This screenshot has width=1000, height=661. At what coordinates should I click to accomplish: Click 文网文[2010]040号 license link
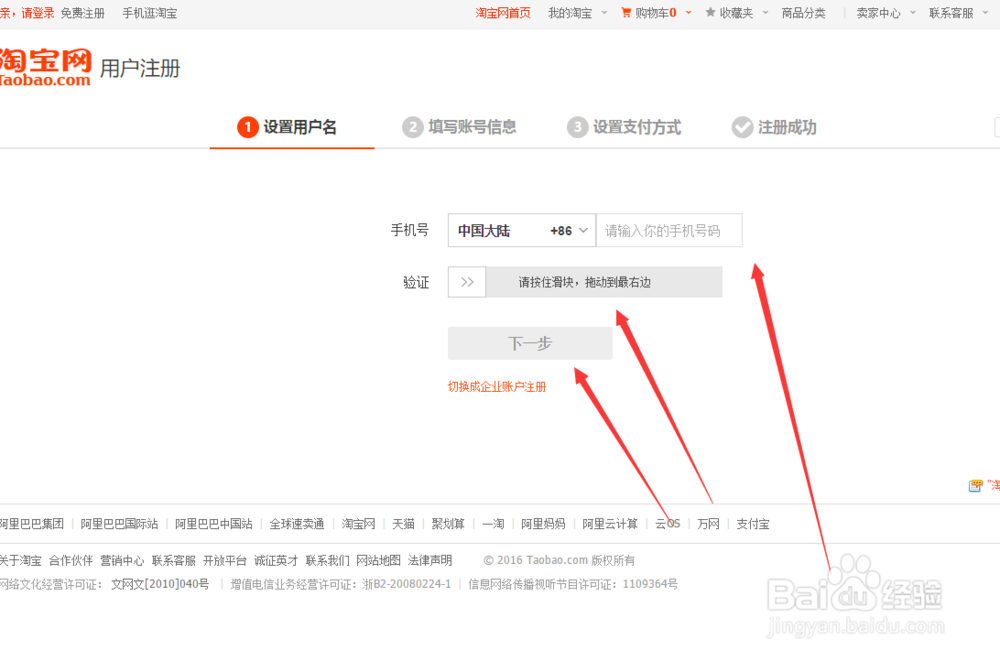[x=160, y=584]
